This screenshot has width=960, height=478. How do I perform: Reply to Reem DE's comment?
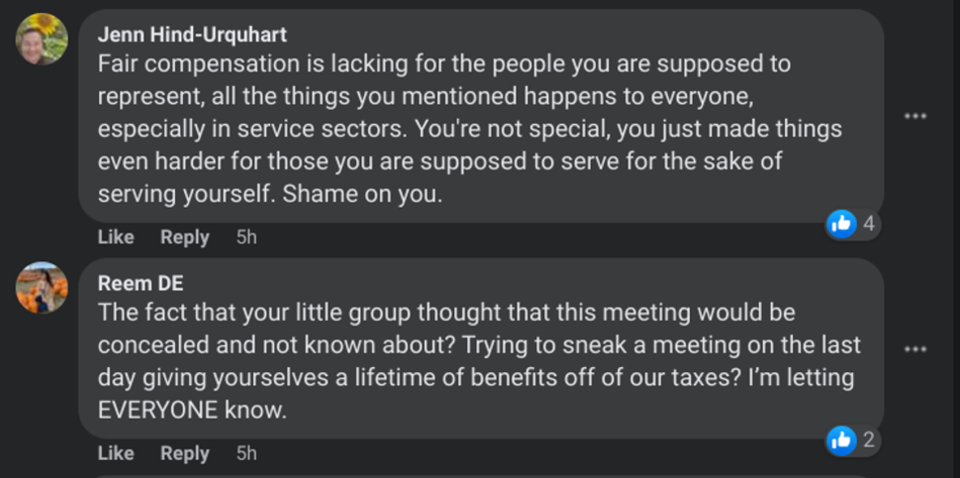click(x=185, y=454)
